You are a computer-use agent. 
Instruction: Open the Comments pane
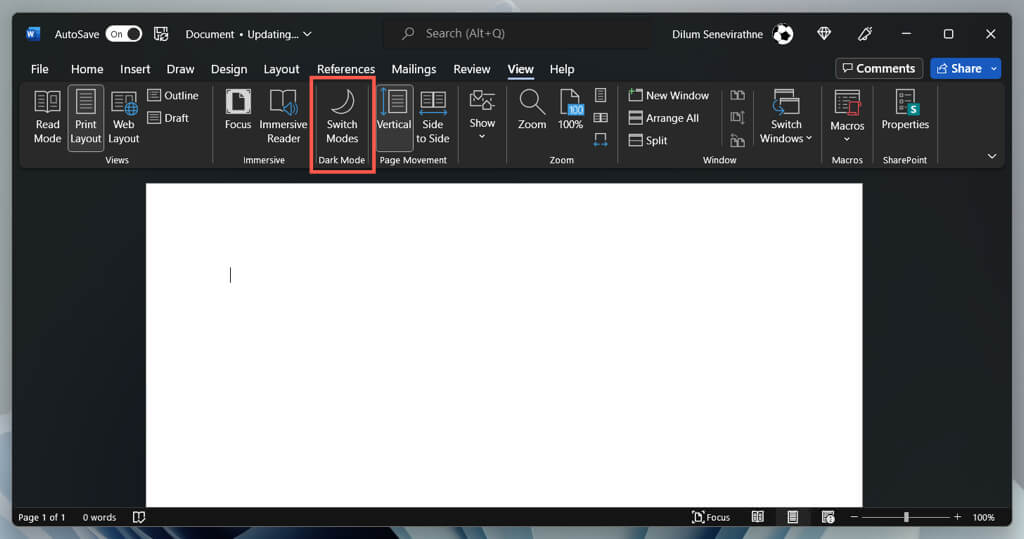(x=879, y=69)
